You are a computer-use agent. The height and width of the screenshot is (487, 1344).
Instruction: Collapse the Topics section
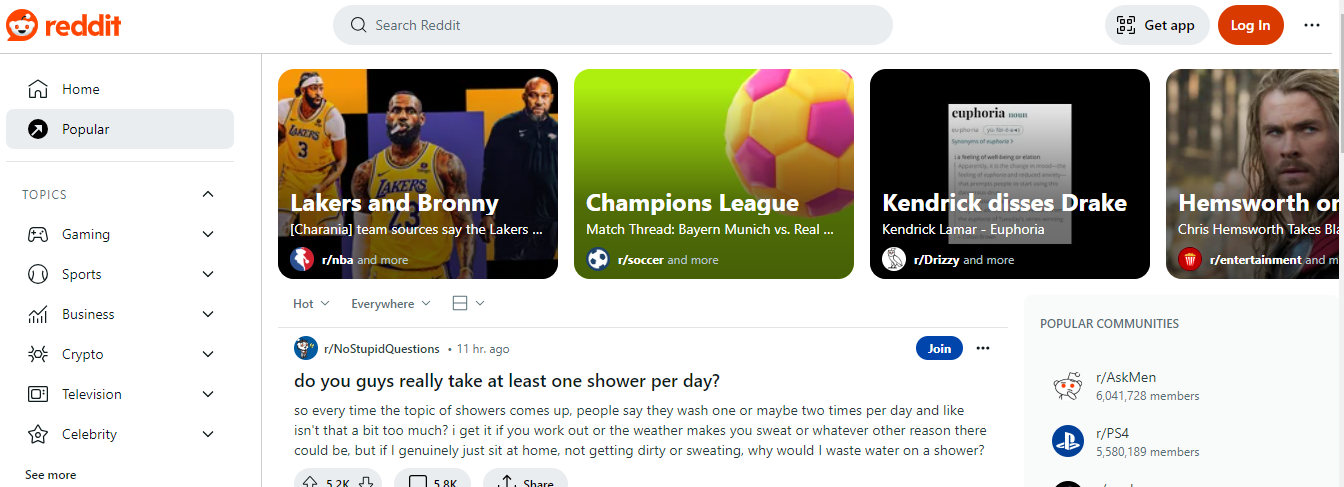208,194
